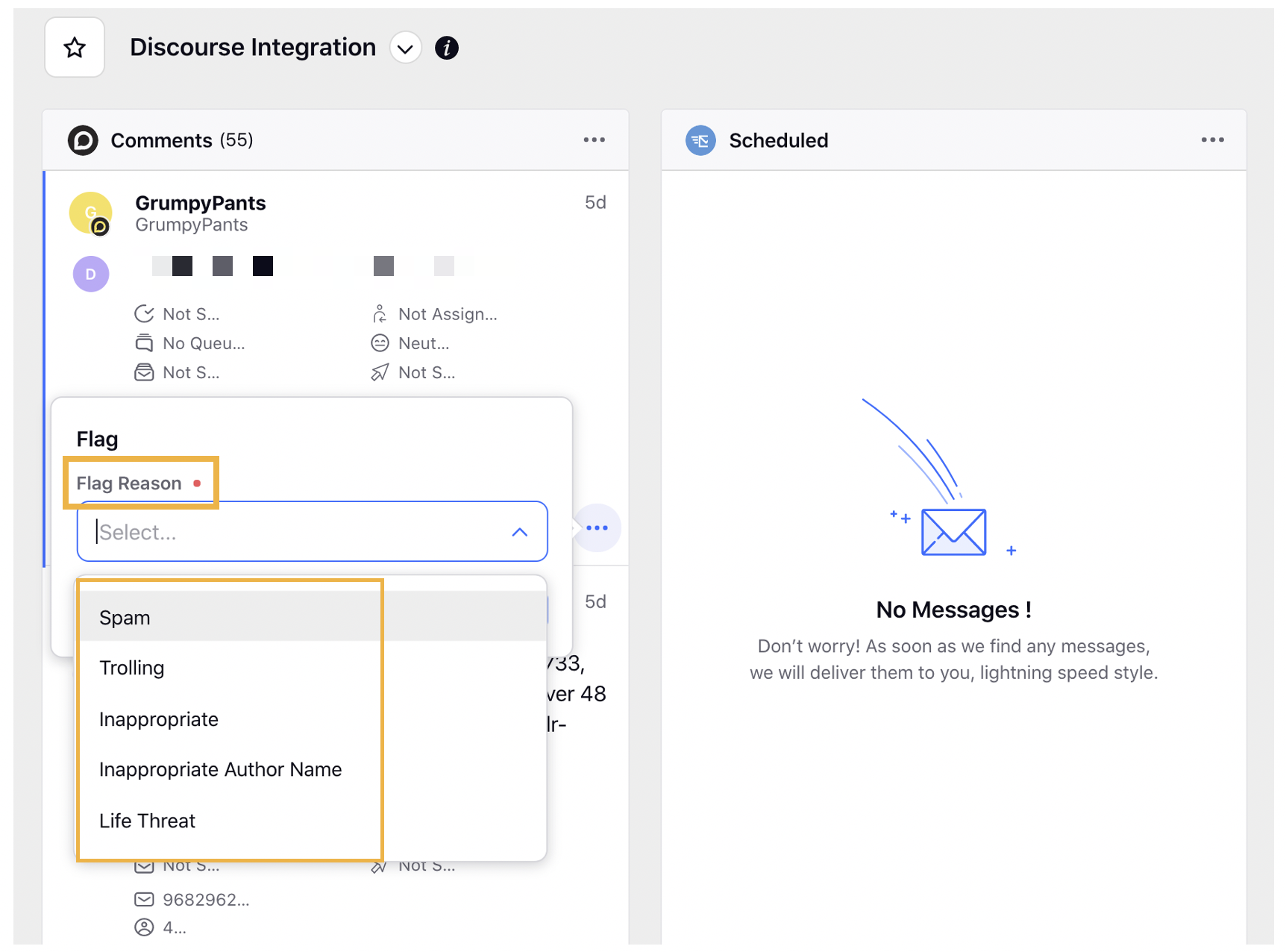Collapse Flag Reason dropdown with chevron
The height and width of the screenshot is (952, 1286).
[x=520, y=532]
